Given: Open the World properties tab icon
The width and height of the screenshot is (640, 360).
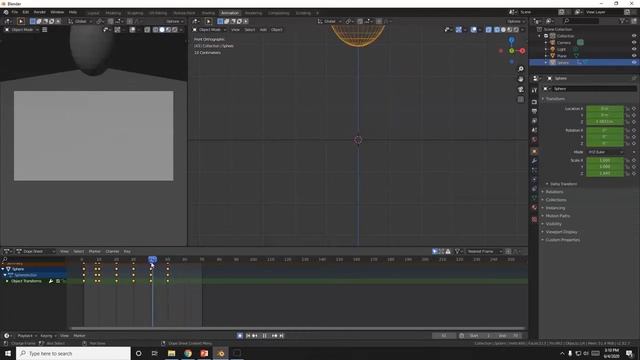Looking at the screenshot, I should (x=534, y=140).
